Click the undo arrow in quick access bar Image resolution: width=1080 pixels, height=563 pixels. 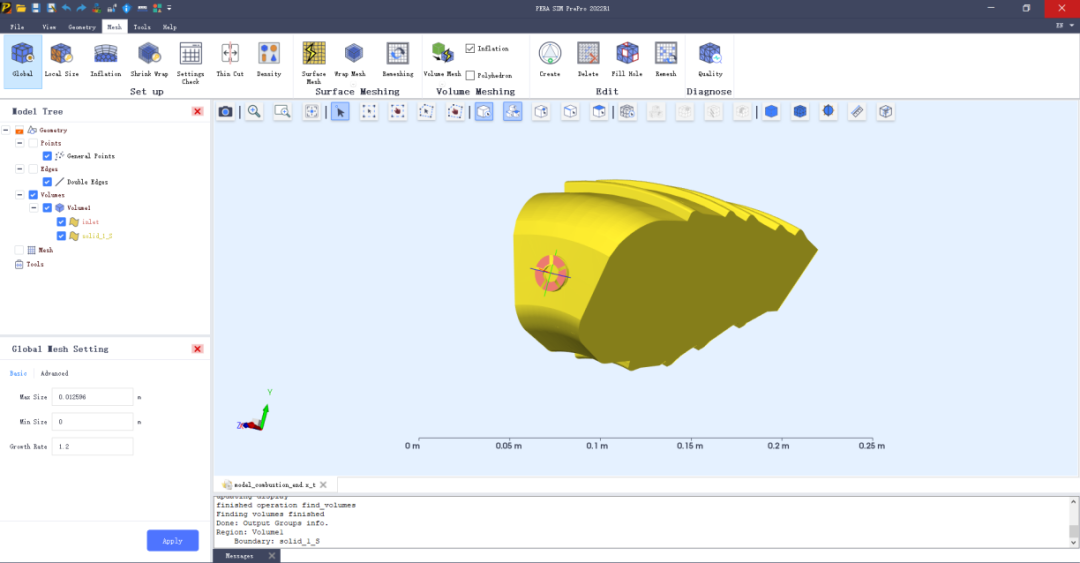(66, 8)
